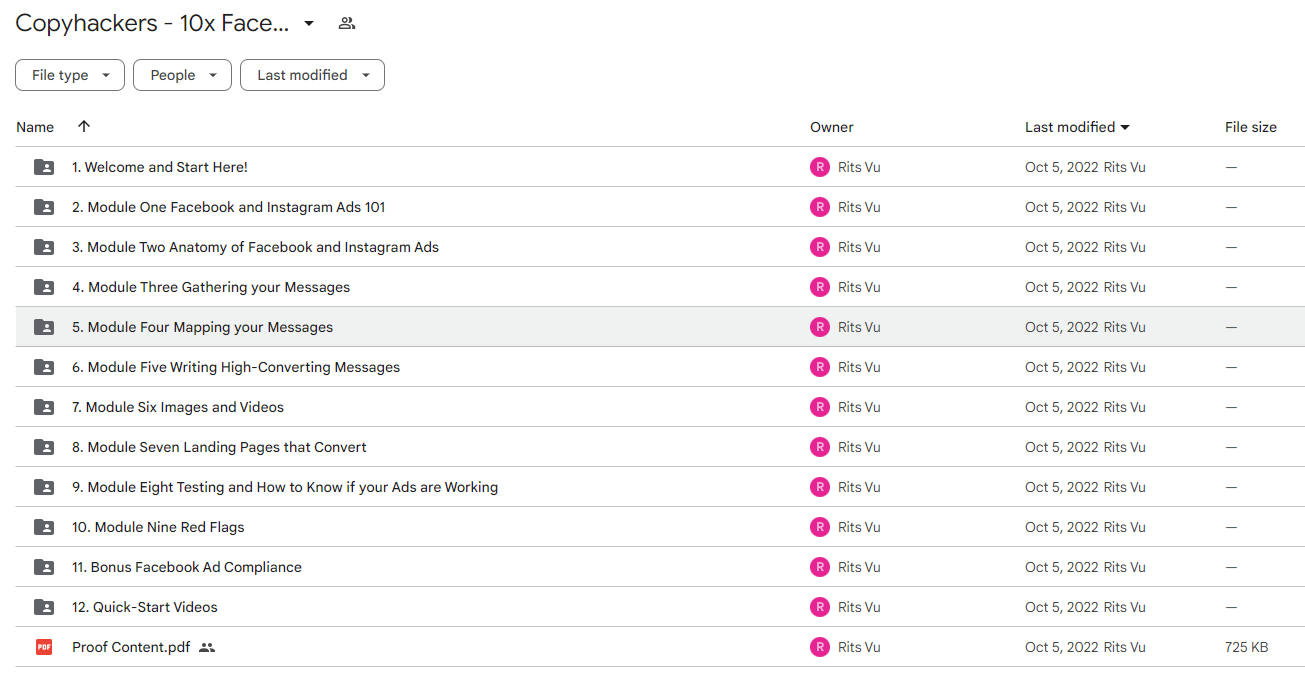Click the owner avatar in the Proof Content row
This screenshot has width=1305, height=697.
820,647
